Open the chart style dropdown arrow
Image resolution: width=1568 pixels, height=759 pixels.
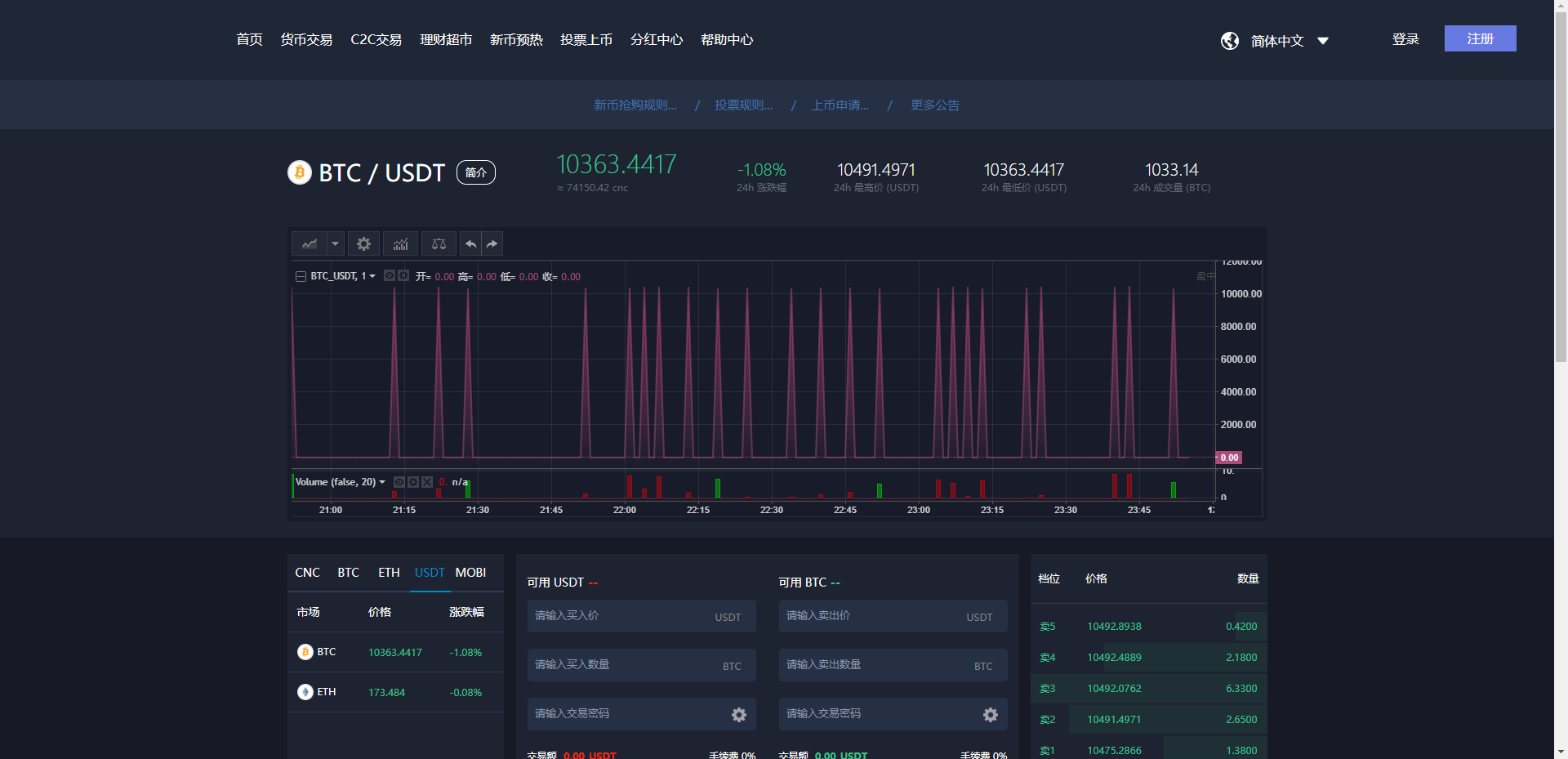335,243
